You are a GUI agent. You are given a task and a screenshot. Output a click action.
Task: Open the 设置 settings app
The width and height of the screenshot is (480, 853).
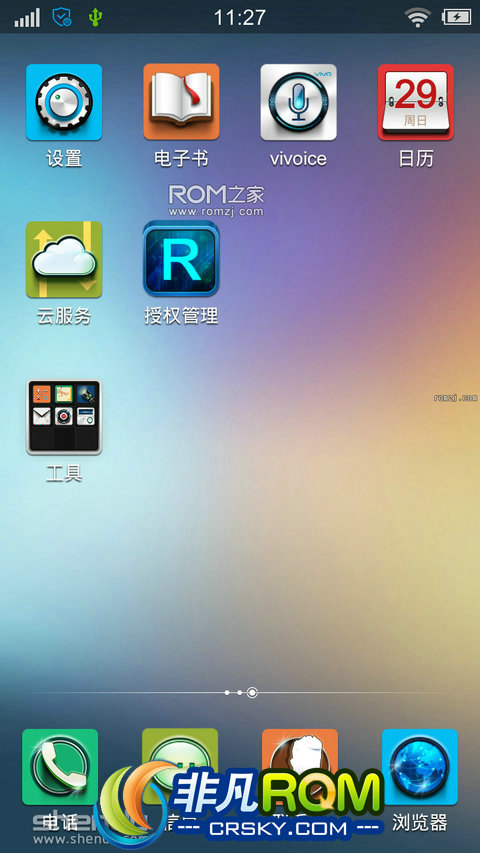[64, 102]
